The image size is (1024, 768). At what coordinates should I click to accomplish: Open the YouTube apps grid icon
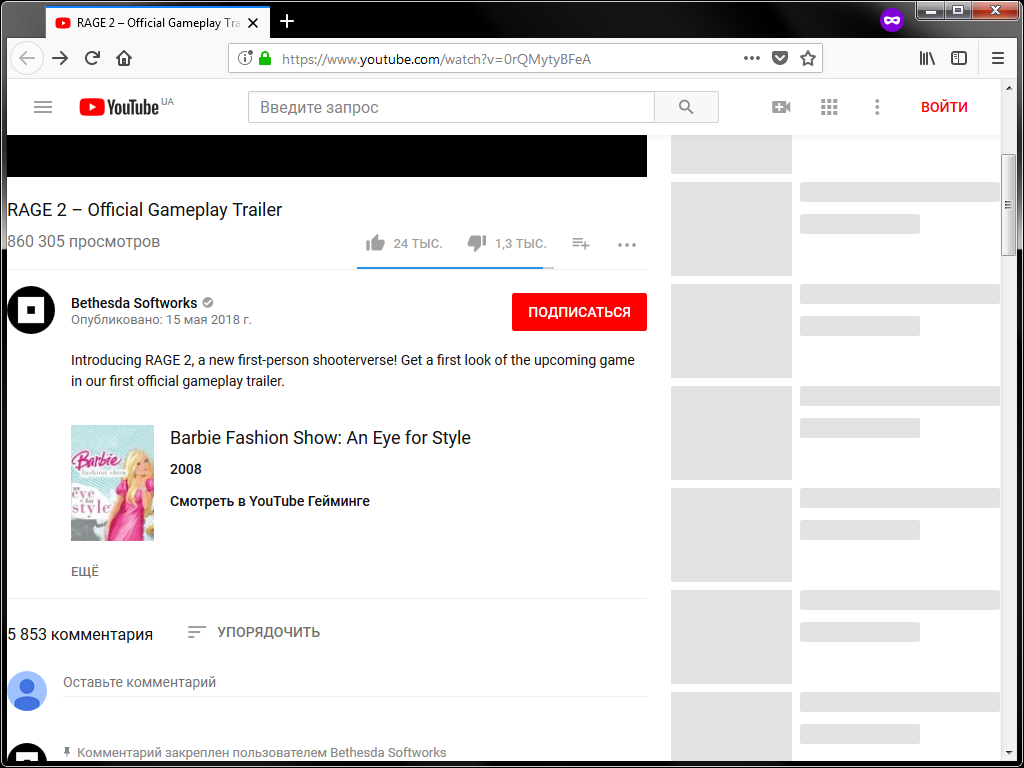(x=829, y=107)
